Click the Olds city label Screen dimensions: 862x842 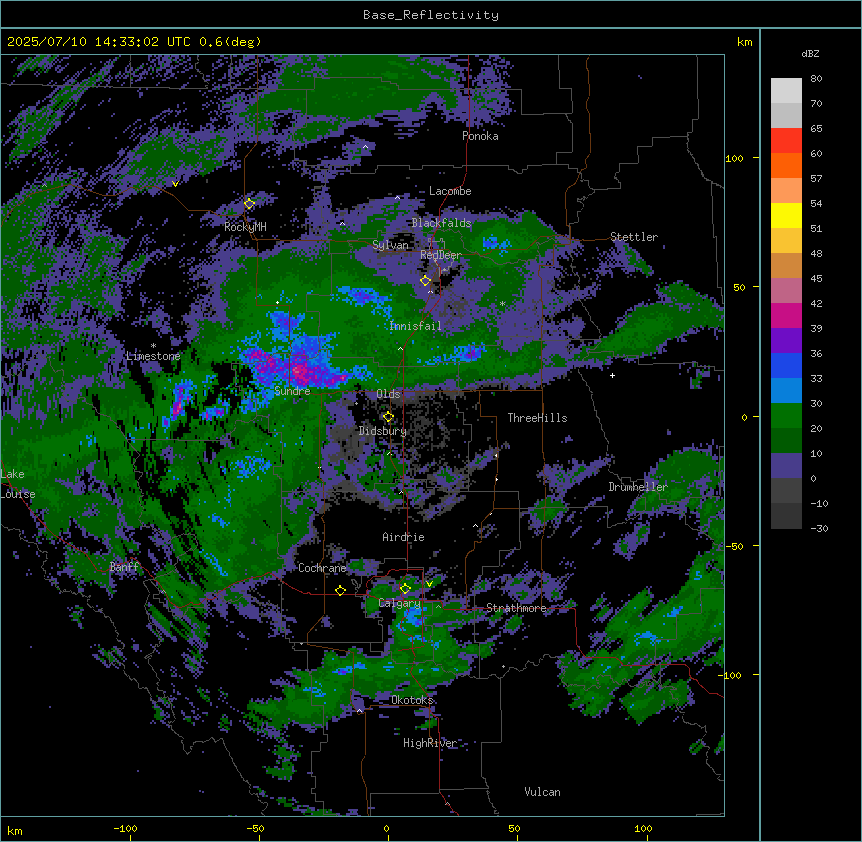pos(388,394)
